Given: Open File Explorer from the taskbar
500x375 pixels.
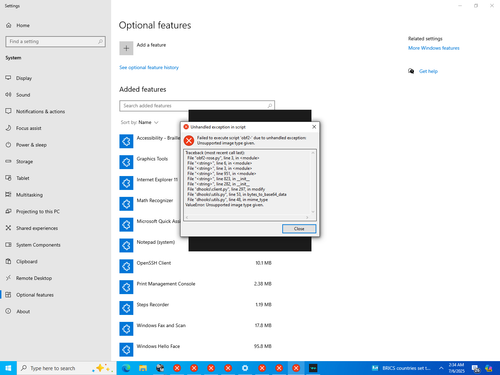Looking at the screenshot, I should click(x=143, y=368).
